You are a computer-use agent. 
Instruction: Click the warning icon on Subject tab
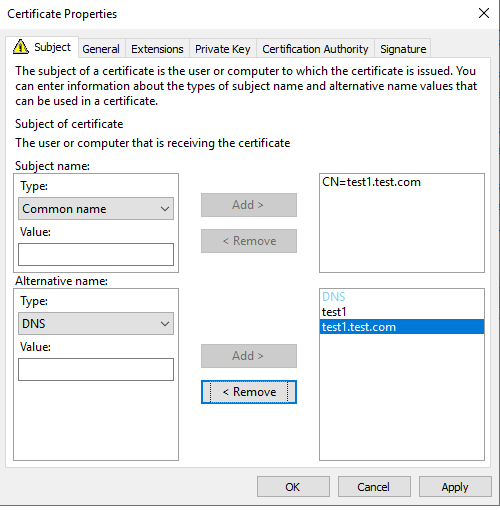(21, 47)
